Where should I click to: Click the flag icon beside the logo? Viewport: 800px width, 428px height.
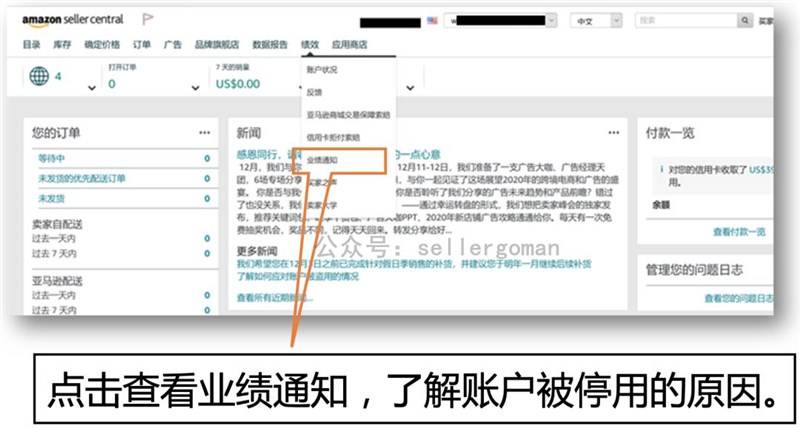[x=147, y=19]
